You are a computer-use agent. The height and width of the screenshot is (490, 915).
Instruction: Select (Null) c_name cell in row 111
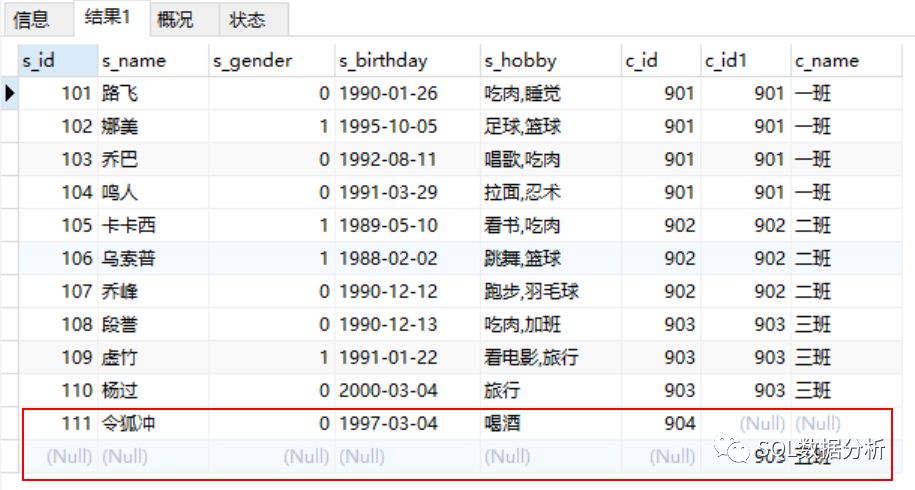(846, 423)
